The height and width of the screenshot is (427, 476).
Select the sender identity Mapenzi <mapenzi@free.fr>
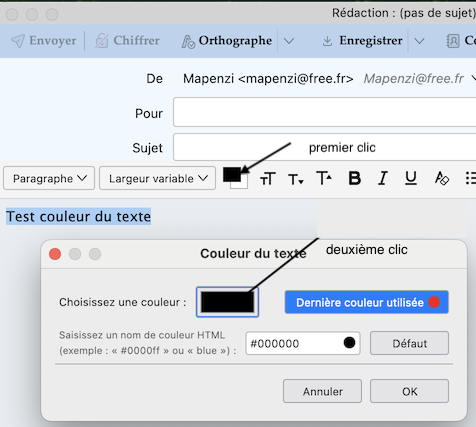click(268, 79)
